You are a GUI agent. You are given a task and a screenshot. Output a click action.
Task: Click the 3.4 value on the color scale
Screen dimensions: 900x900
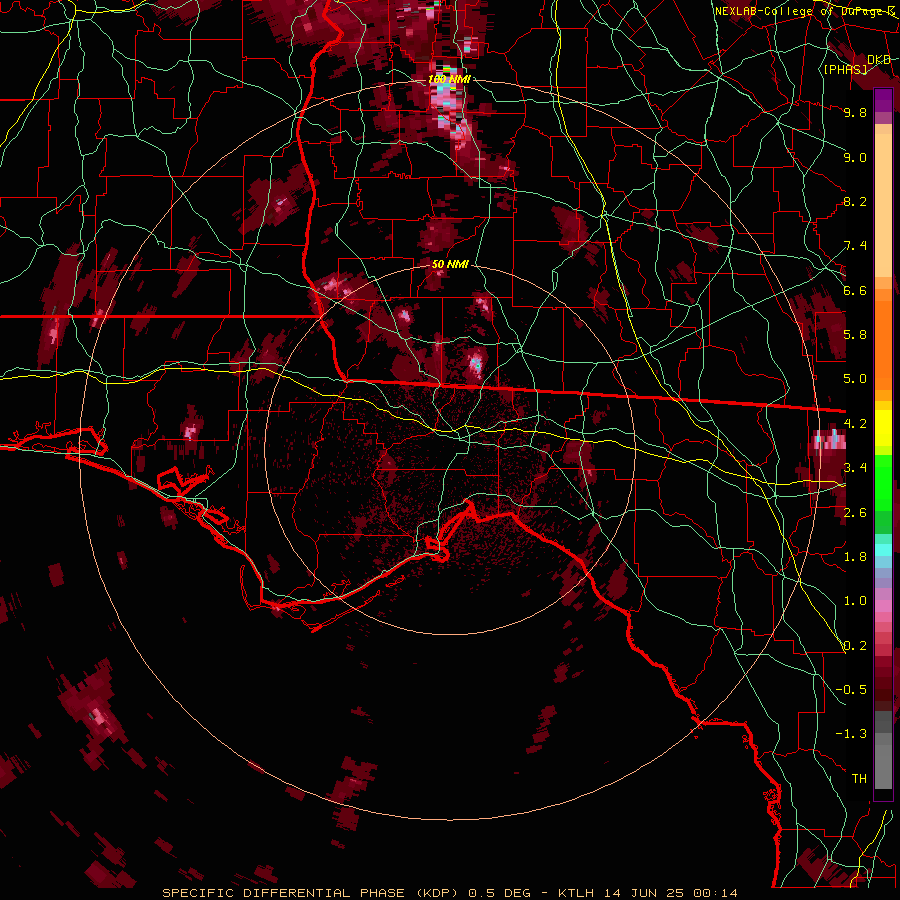coord(855,468)
